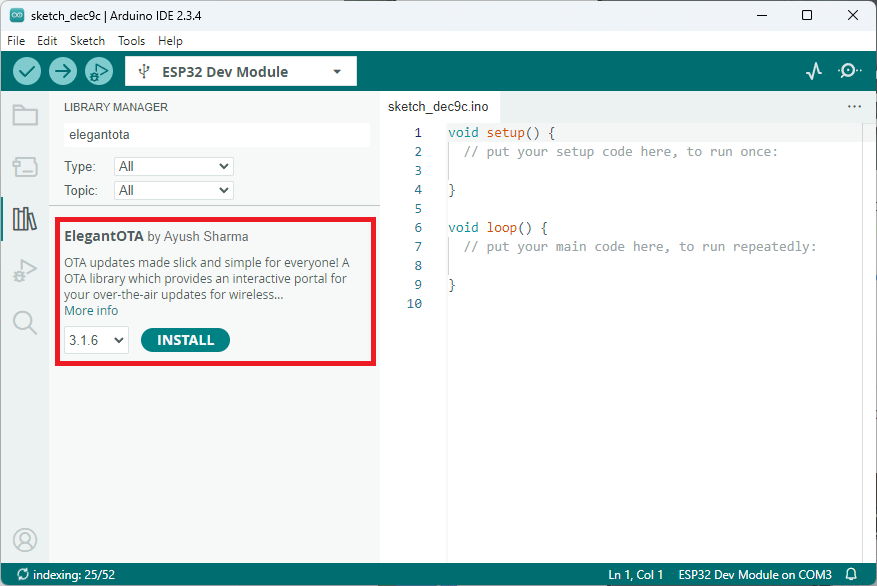Click the Upload arrow icon
The height and width of the screenshot is (586, 877).
pos(62,71)
